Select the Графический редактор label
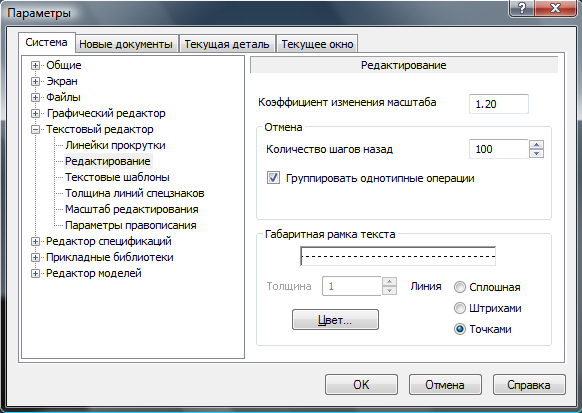The height and width of the screenshot is (413, 582). [x=106, y=113]
